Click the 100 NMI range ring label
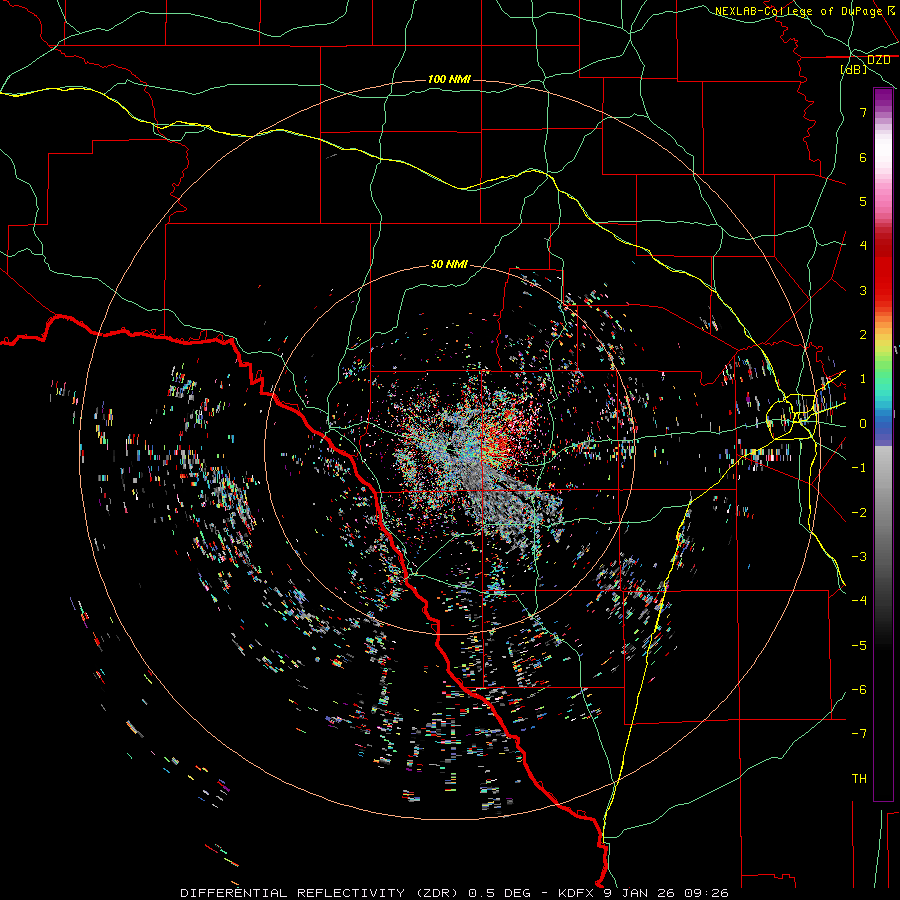 pyautogui.click(x=449, y=79)
